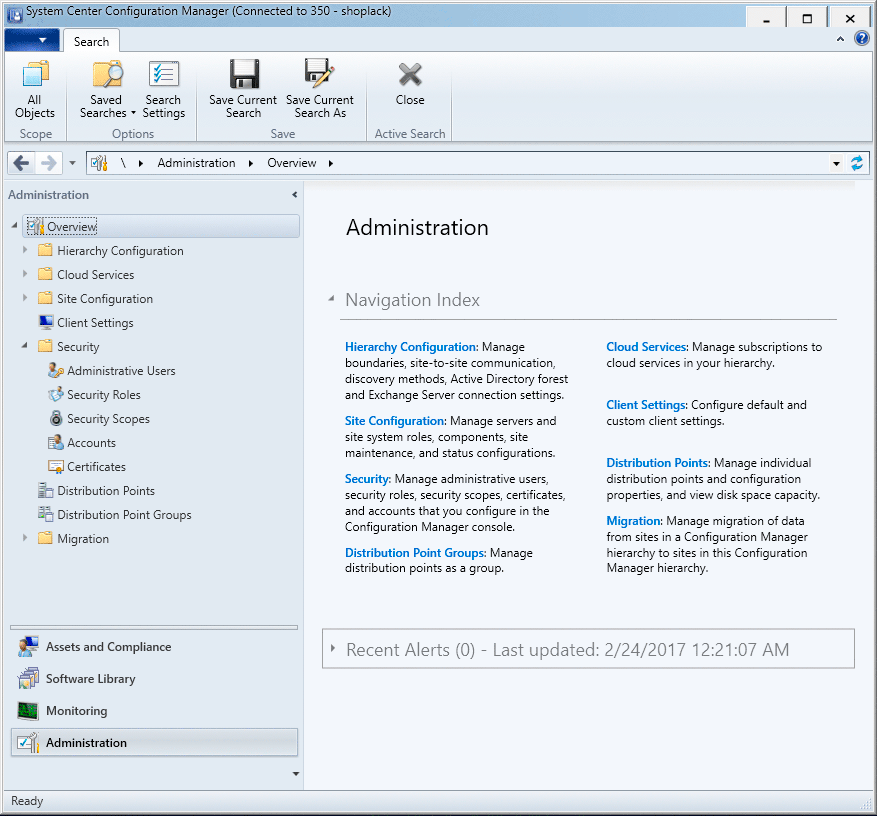Open the help question mark icon

click(x=862, y=39)
